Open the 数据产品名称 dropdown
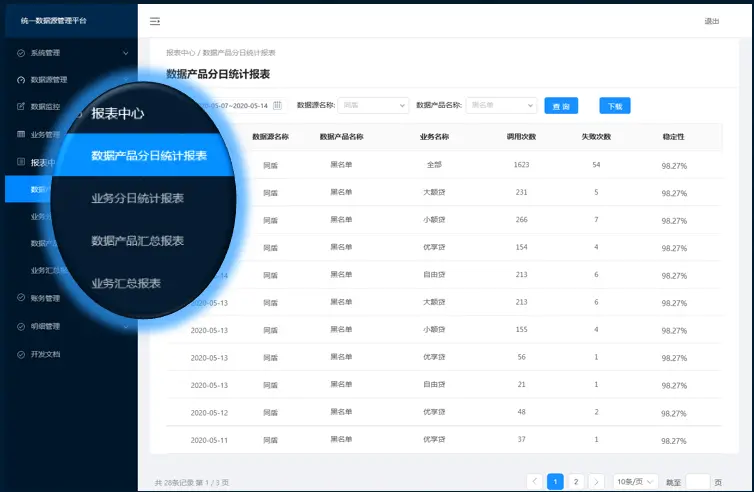Image resolution: width=754 pixels, height=492 pixels. coord(501,105)
